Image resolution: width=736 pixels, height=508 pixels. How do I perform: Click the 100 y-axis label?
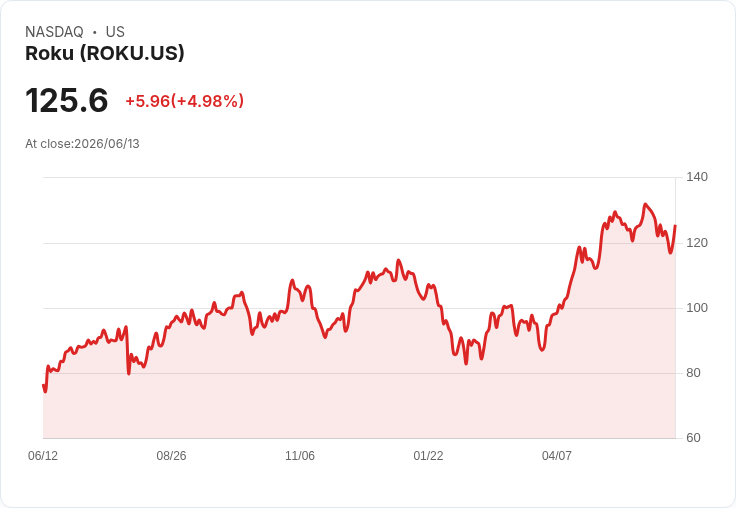pyautogui.click(x=697, y=308)
